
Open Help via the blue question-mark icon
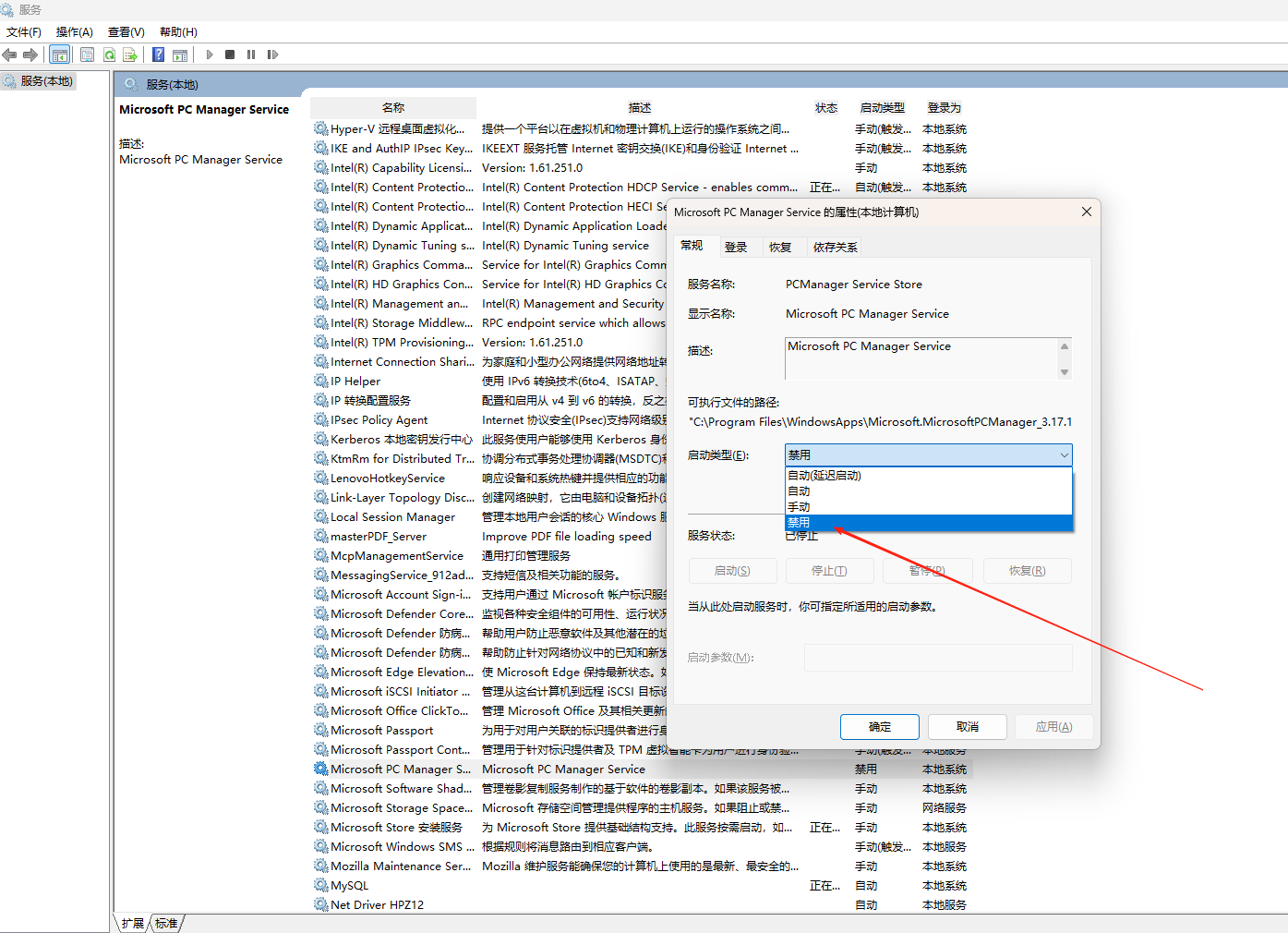pyautogui.click(x=159, y=55)
